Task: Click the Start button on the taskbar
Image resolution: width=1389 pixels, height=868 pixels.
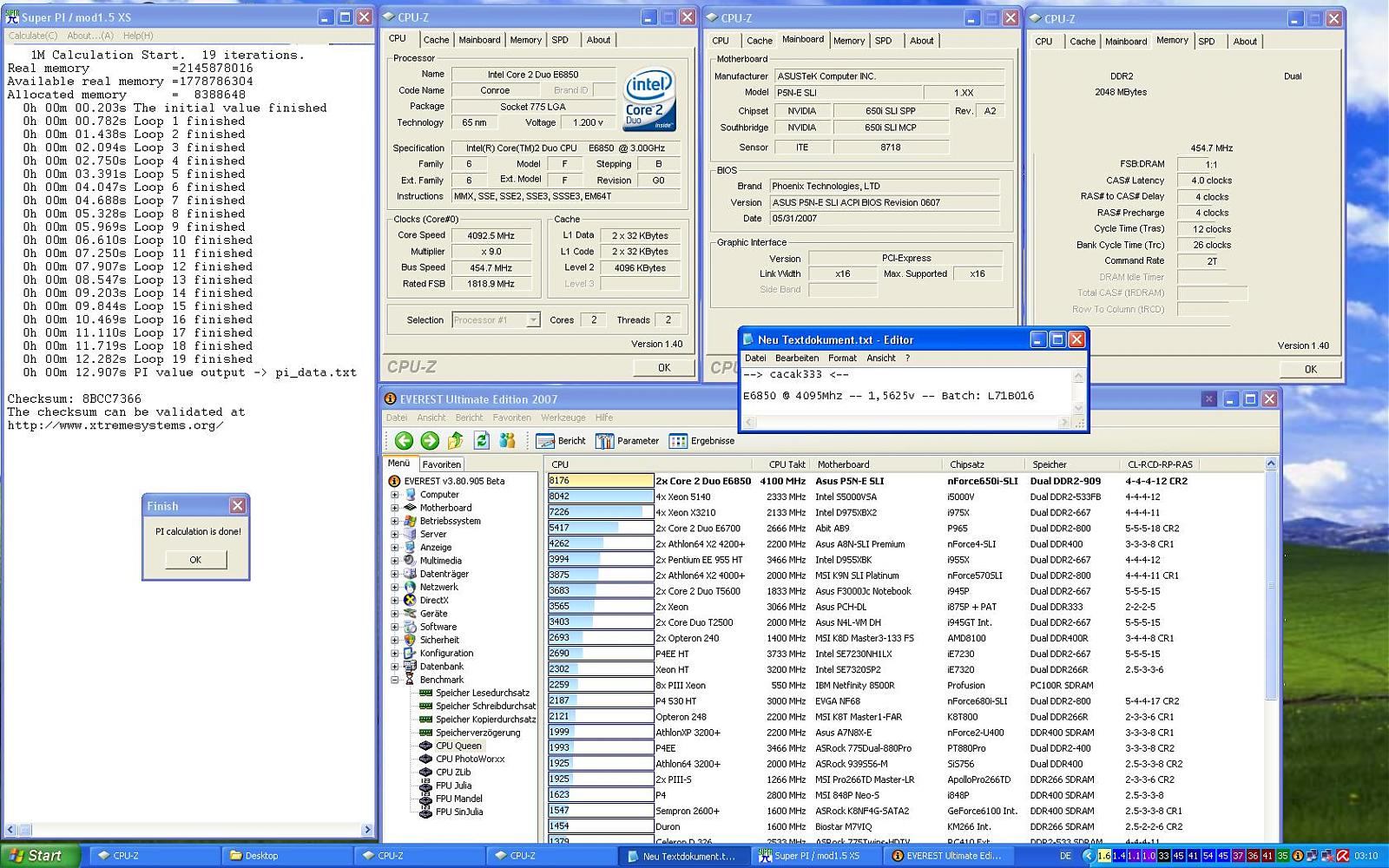Action: pos(39,856)
